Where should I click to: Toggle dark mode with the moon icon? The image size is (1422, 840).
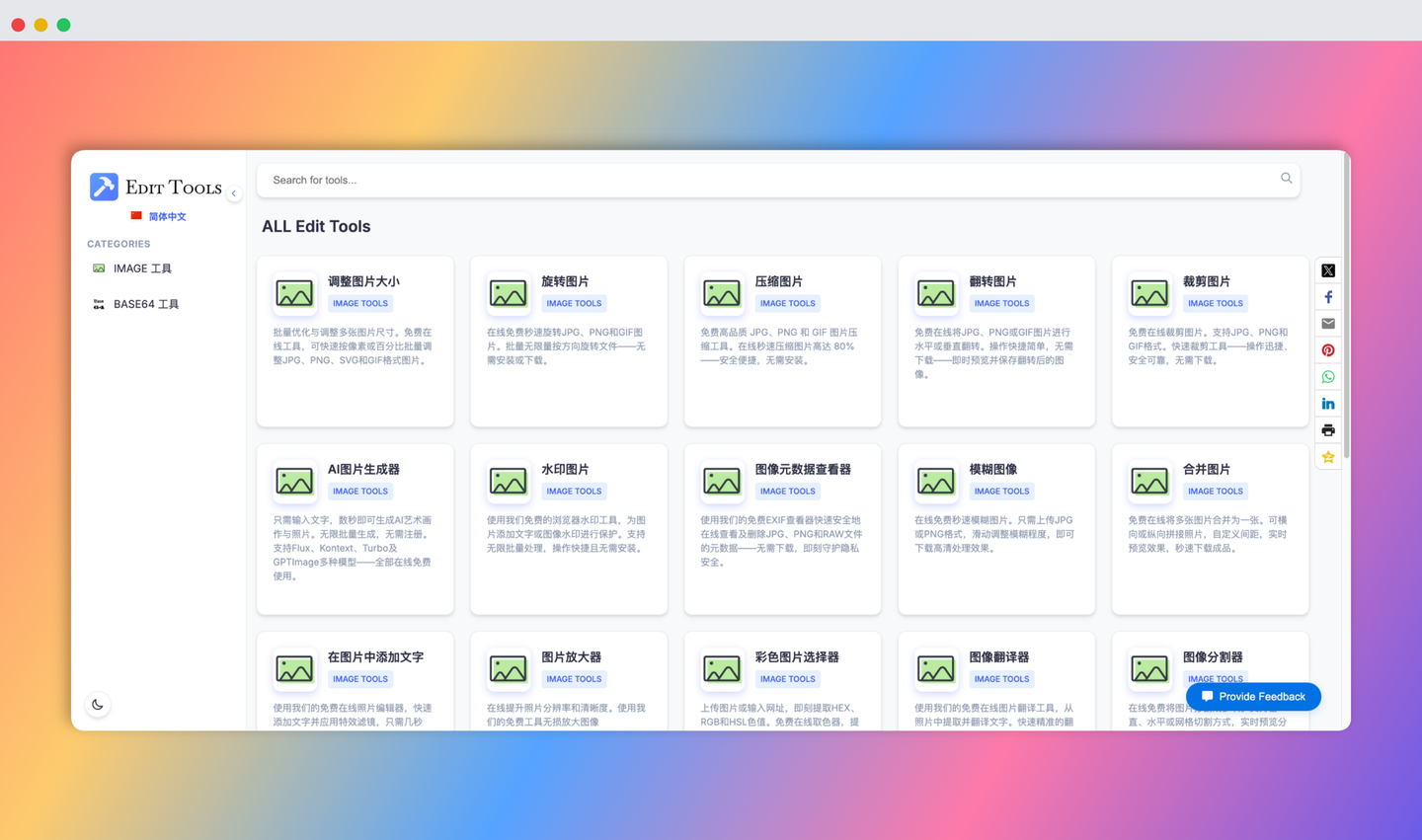click(97, 705)
